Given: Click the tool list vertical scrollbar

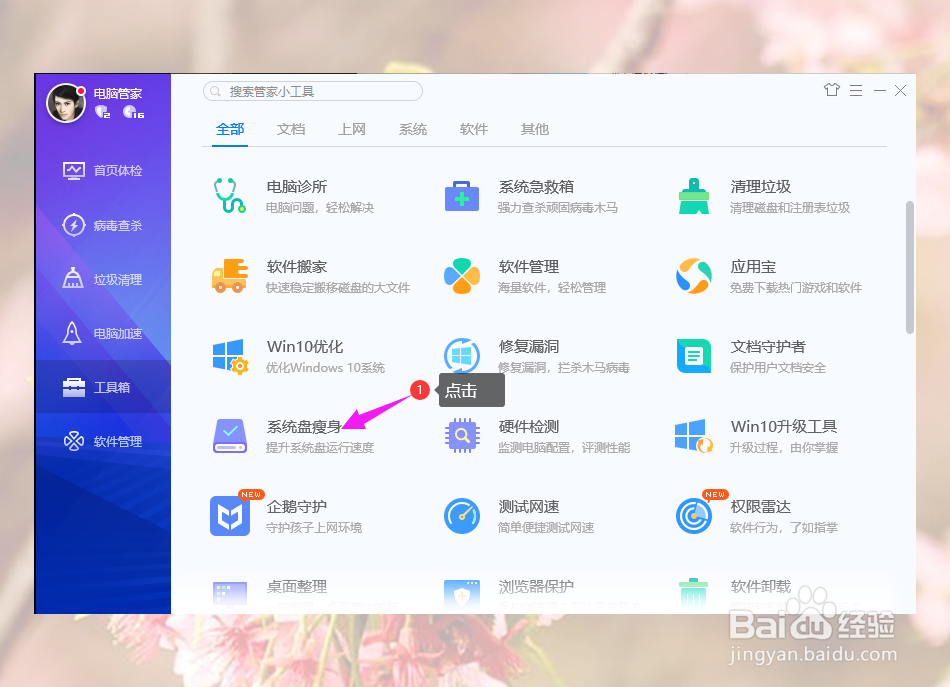Looking at the screenshot, I should point(909,267).
